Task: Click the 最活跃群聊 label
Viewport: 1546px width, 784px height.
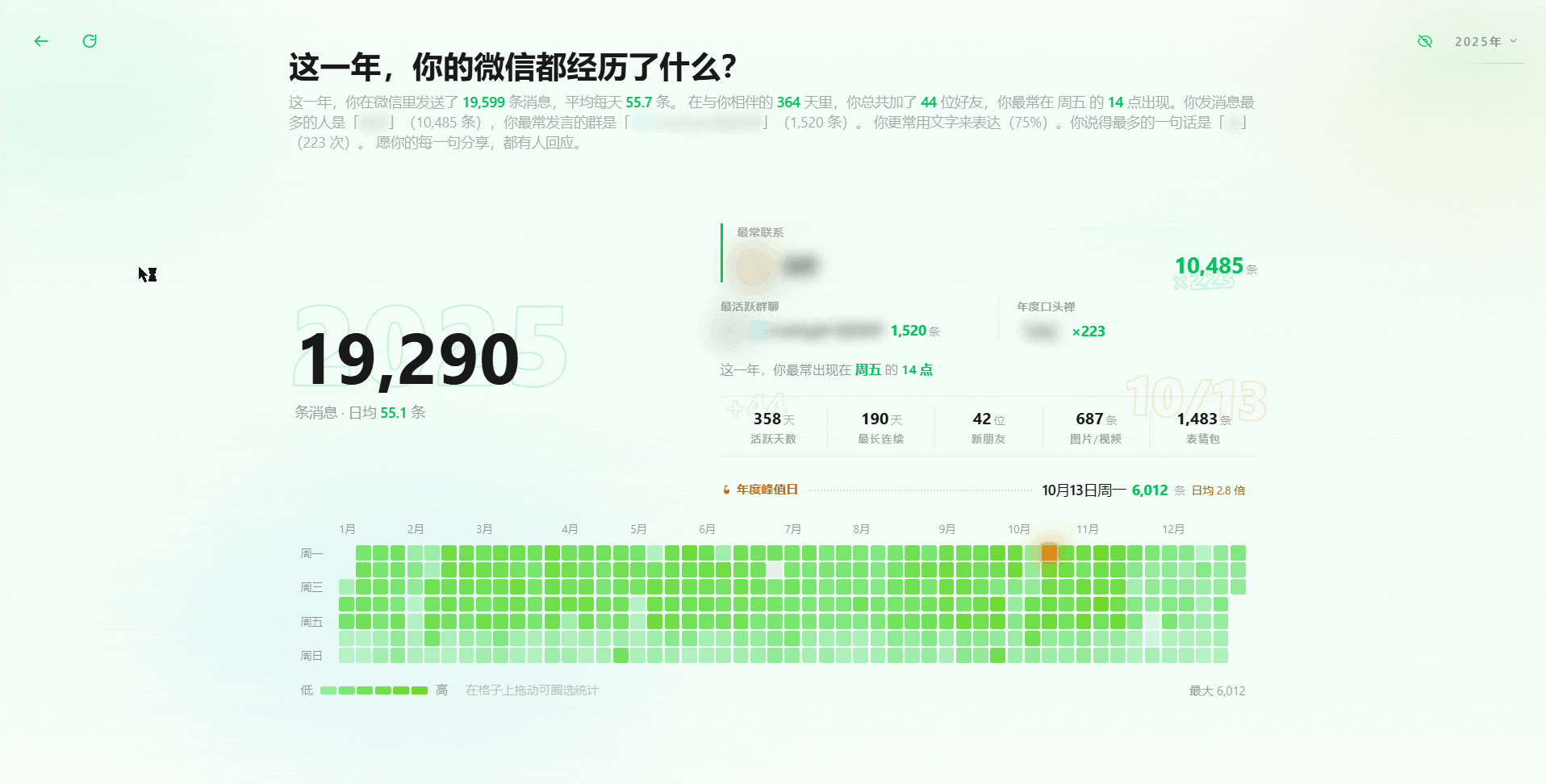Action: pyautogui.click(x=750, y=307)
